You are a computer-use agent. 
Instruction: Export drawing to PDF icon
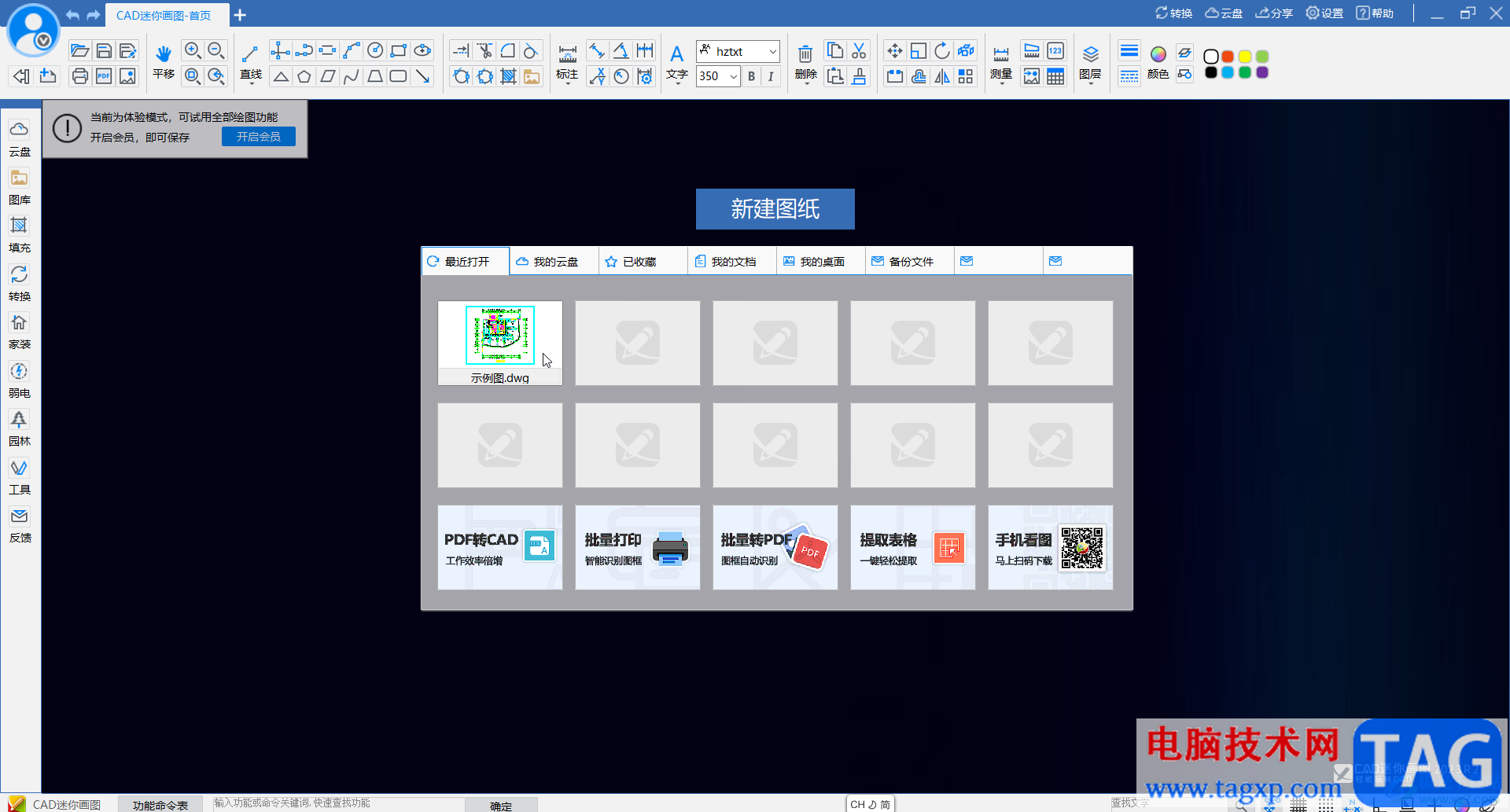(104, 76)
